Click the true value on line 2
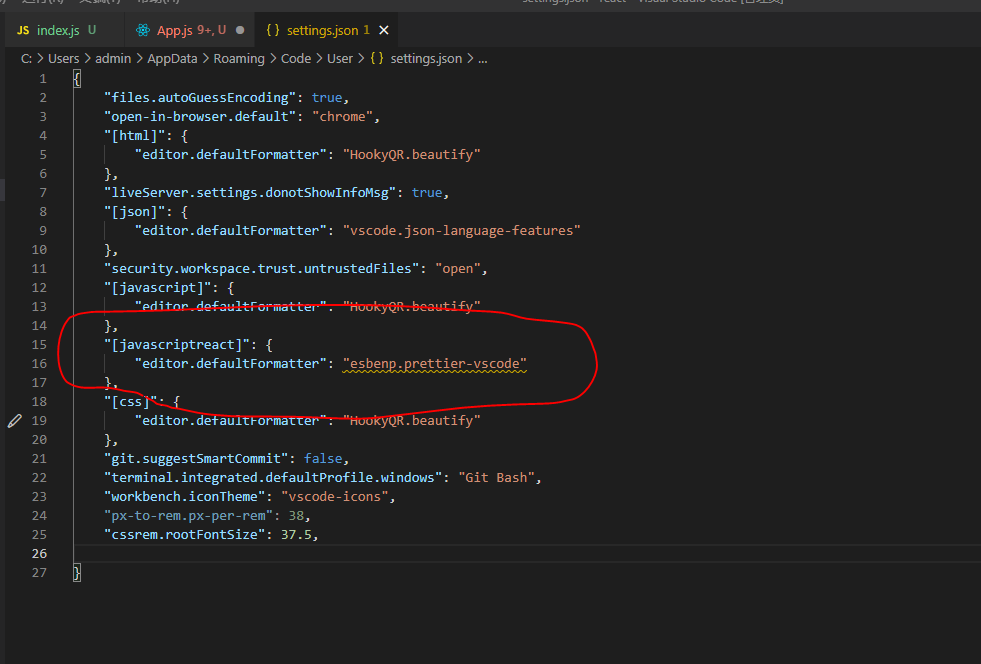 coord(327,98)
